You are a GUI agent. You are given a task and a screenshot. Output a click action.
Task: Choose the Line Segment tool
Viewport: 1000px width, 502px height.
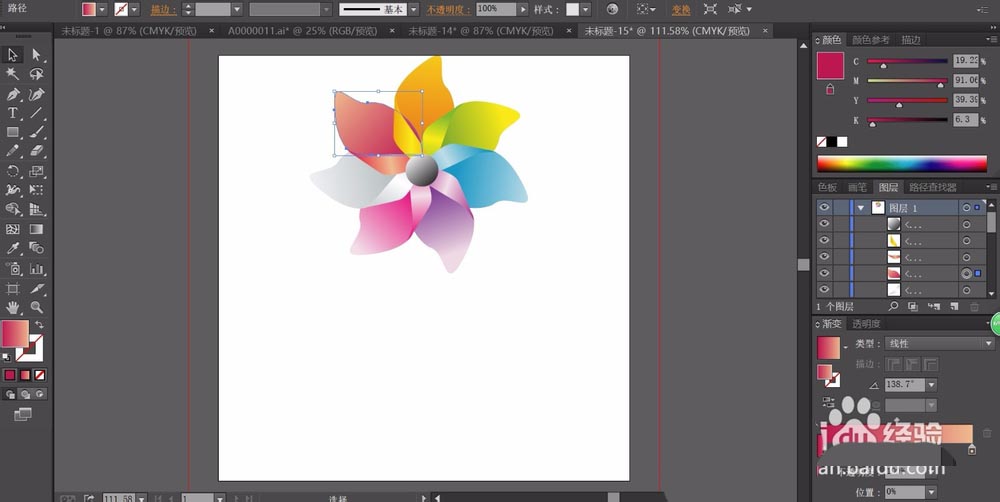[36, 114]
